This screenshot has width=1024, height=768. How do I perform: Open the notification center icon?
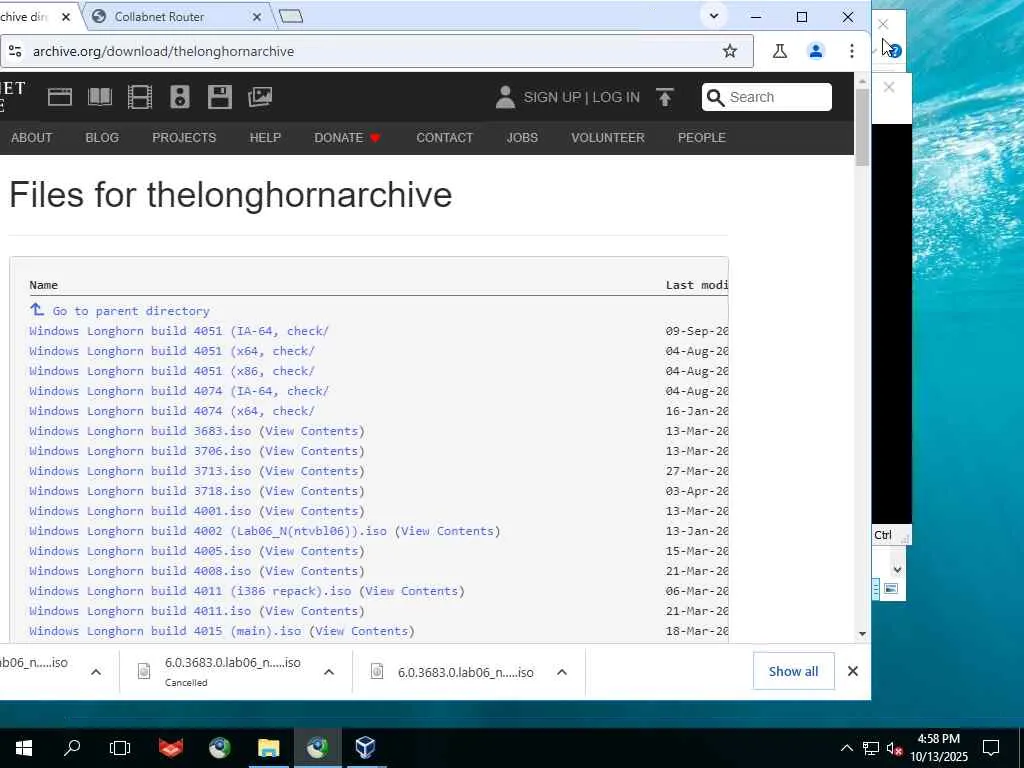tap(991, 748)
